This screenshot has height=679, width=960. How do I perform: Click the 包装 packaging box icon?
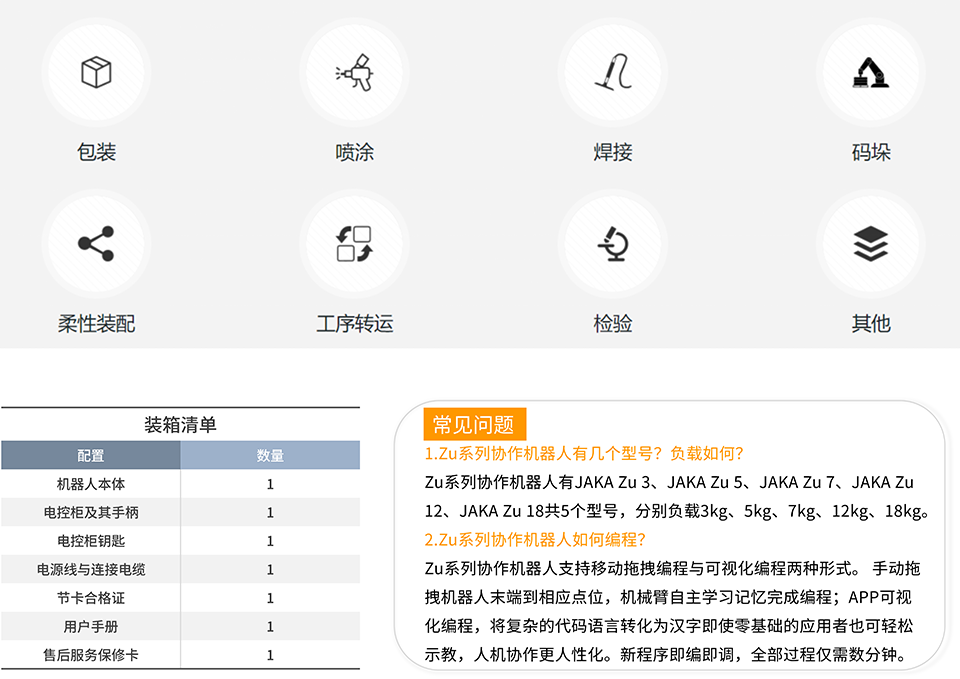tap(96, 72)
